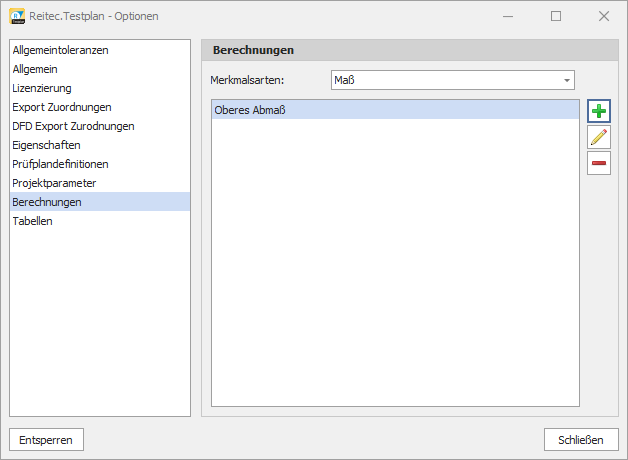The width and height of the screenshot is (628, 460).
Task: Open the Allgemeintoleranzen options page
Action: point(100,50)
